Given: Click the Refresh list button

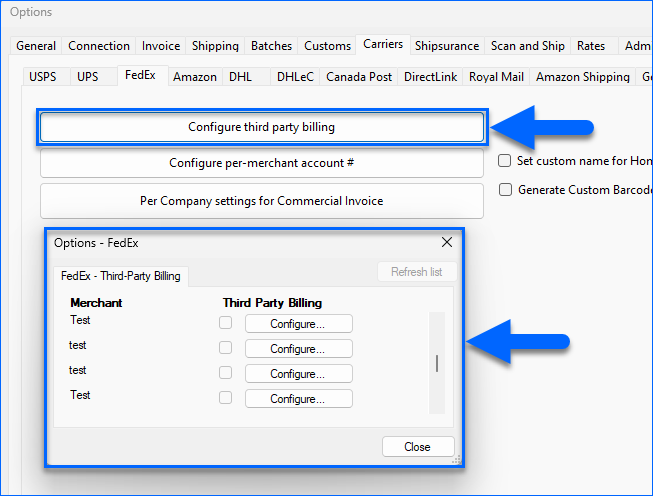Looking at the screenshot, I should (417, 272).
